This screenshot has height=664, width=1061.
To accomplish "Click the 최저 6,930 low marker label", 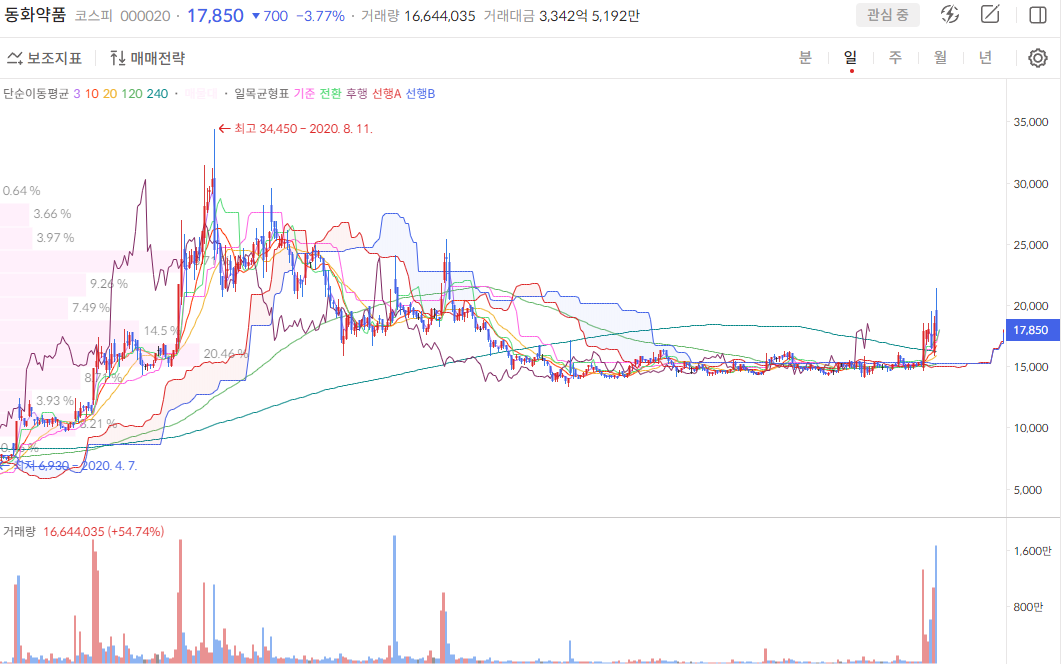I will (x=70, y=466).
